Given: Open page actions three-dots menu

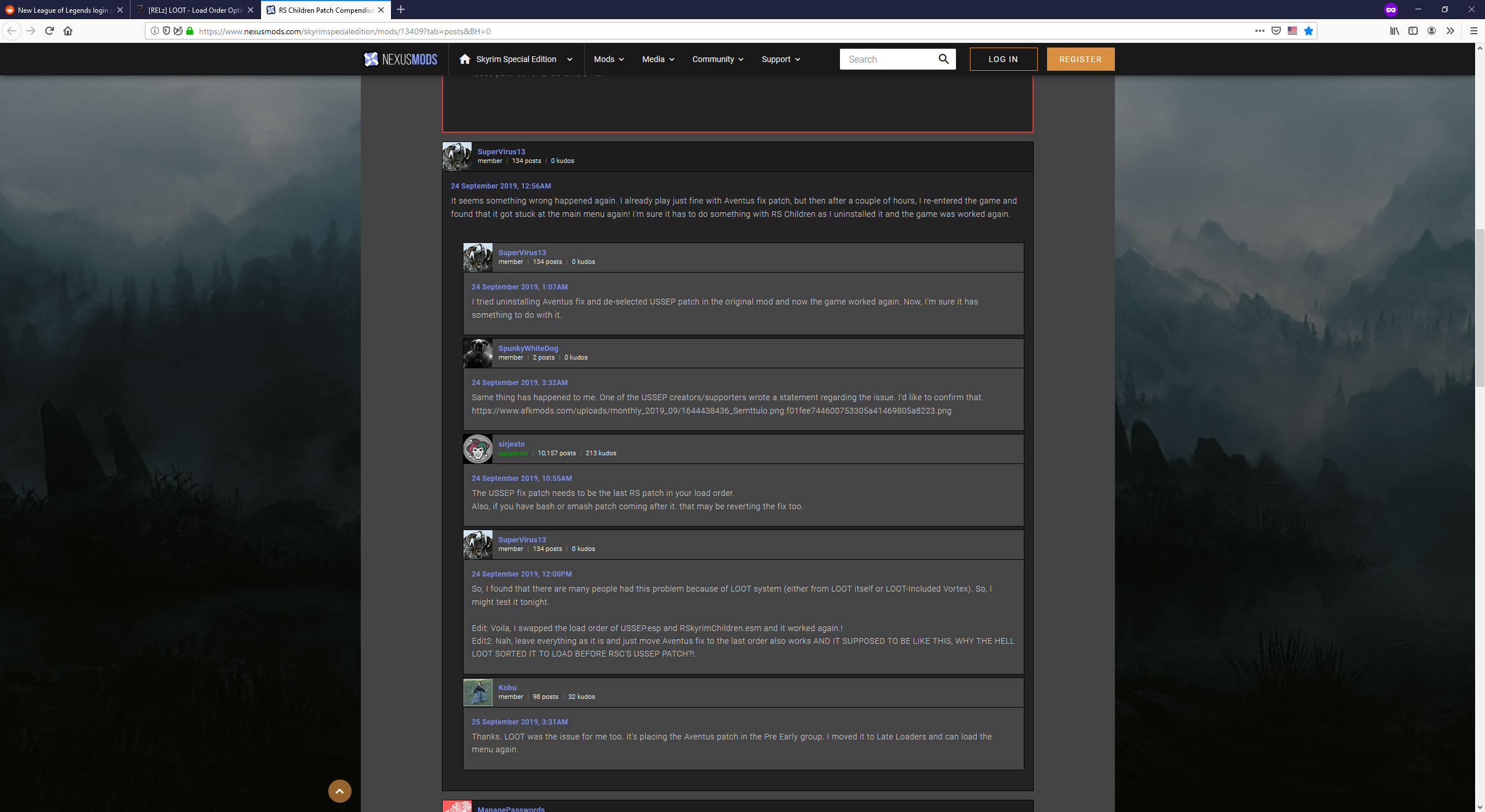Looking at the screenshot, I should coord(1259,31).
